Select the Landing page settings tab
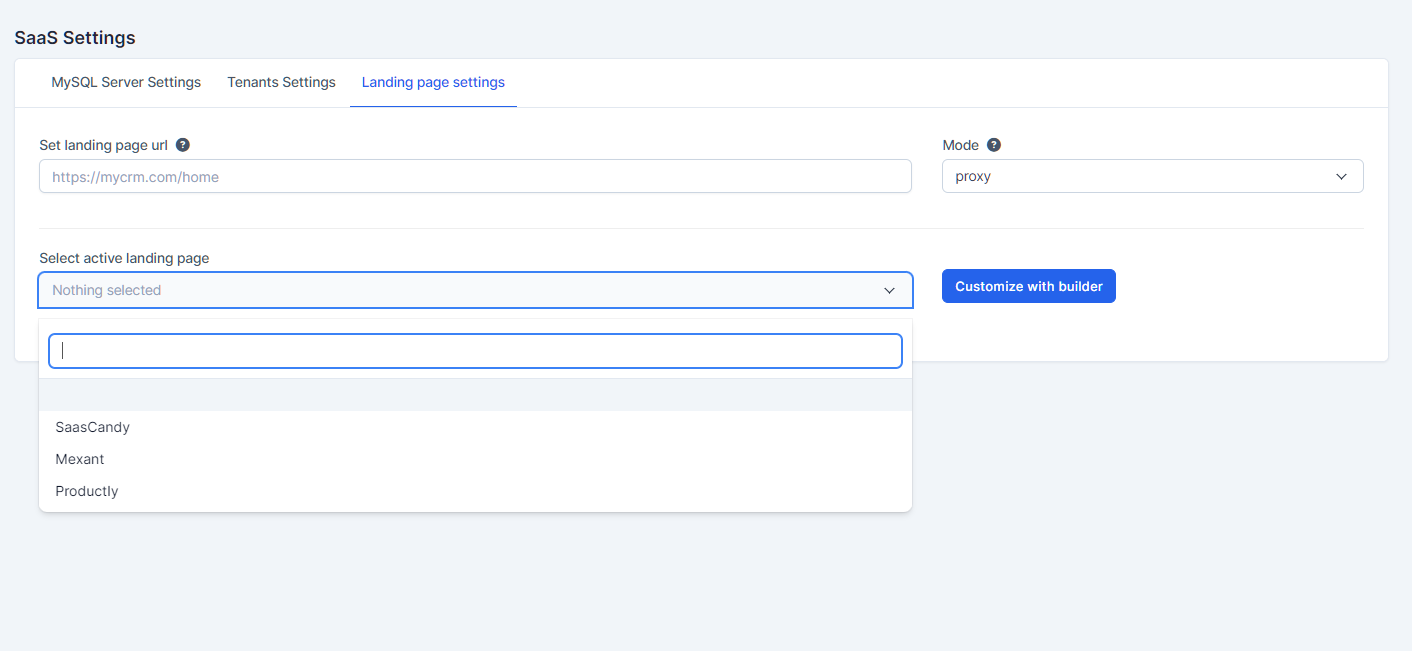This screenshot has height=651, width=1412. click(x=433, y=82)
